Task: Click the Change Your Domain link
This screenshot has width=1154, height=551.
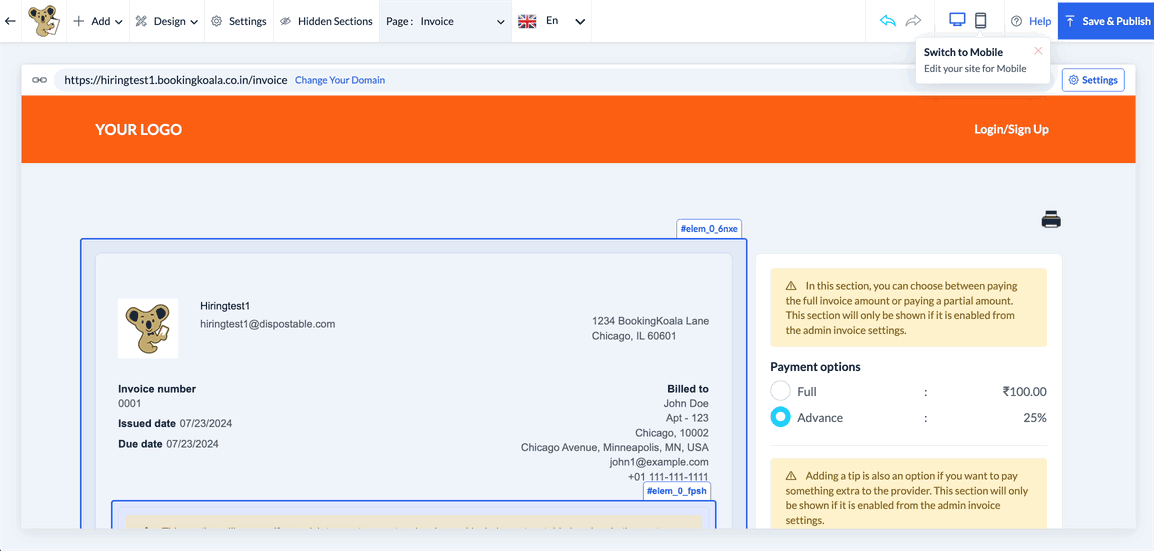Action: [340, 80]
